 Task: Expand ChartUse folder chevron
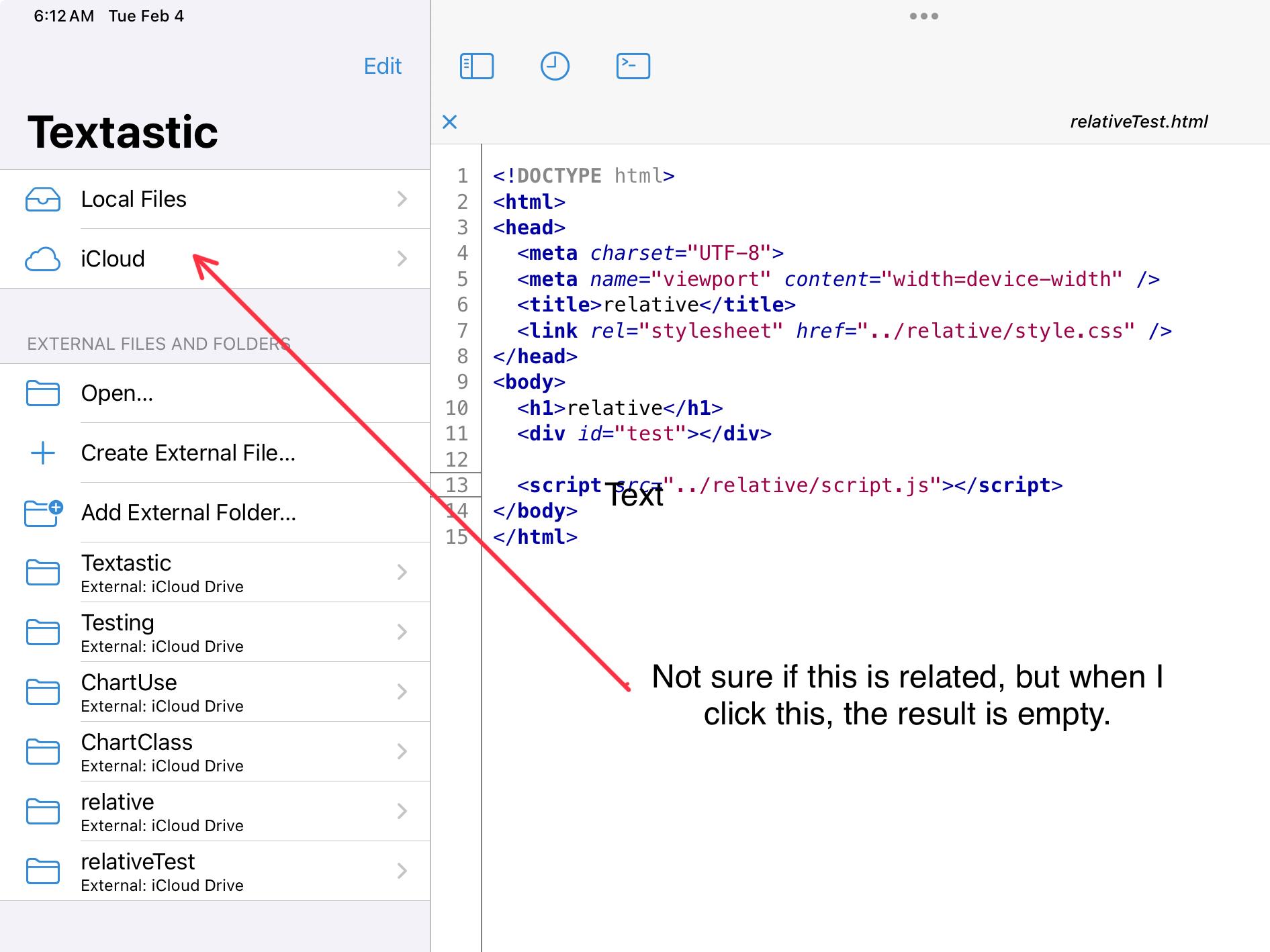[402, 692]
